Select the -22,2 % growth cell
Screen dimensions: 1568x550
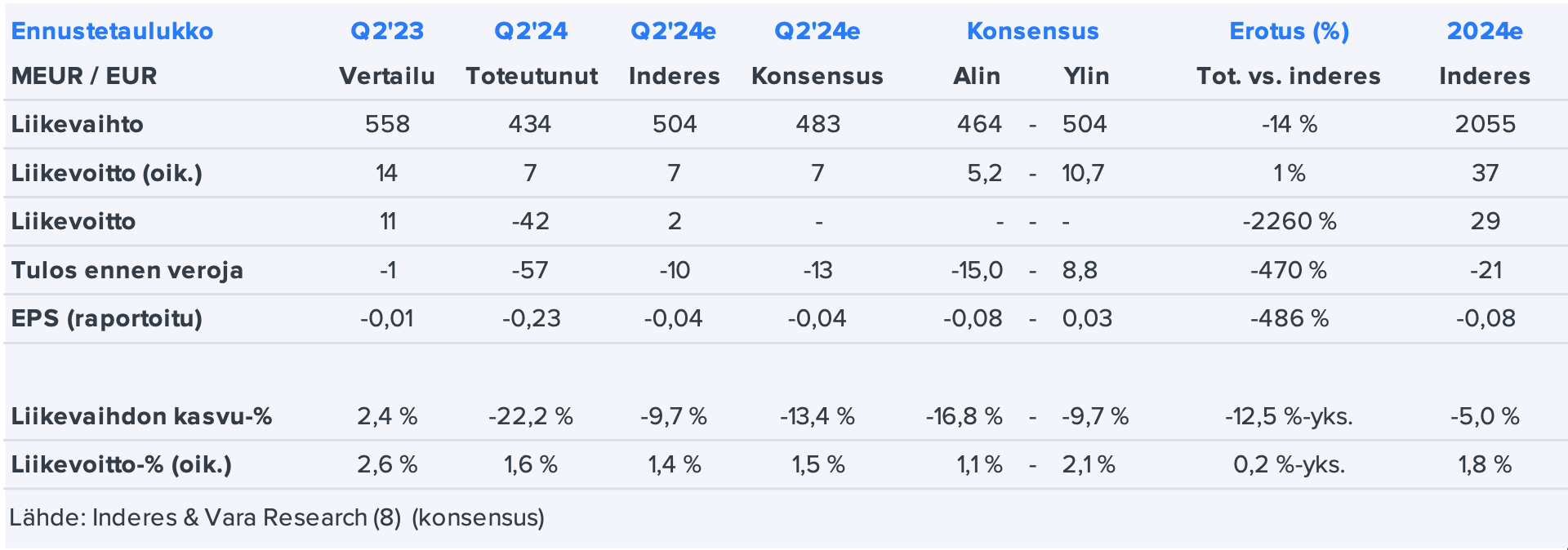pos(531,416)
